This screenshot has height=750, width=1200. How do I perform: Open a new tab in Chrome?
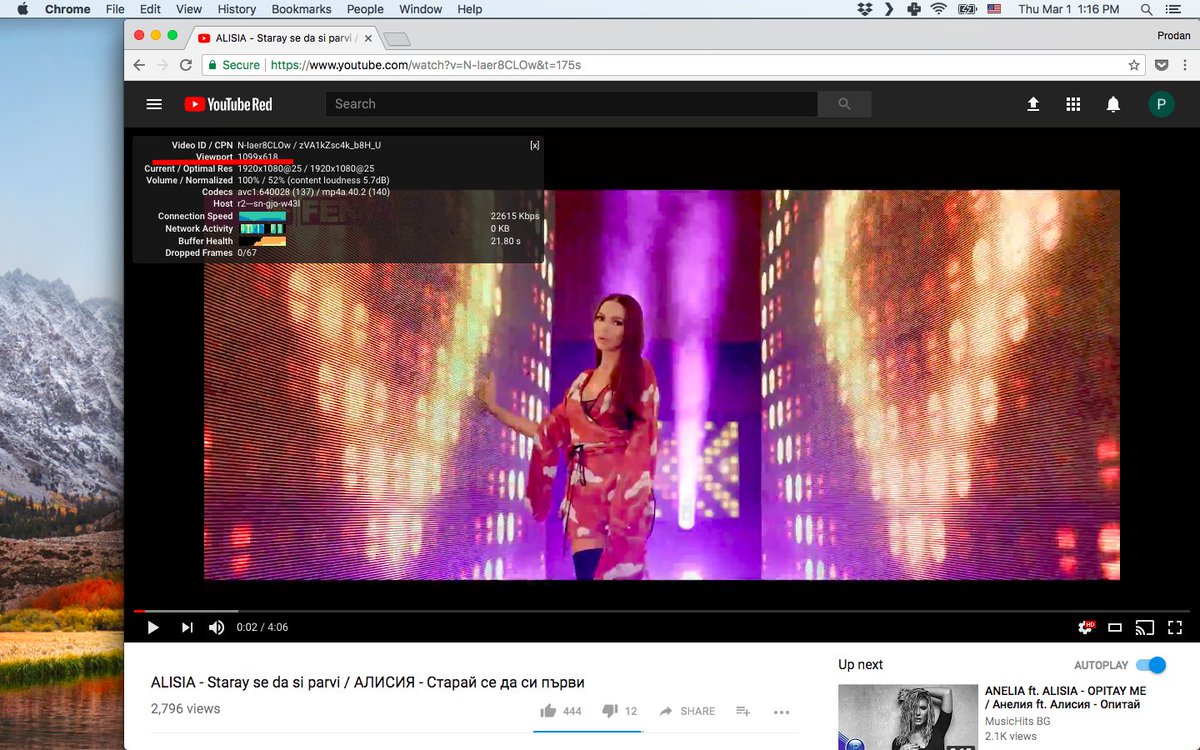[397, 39]
